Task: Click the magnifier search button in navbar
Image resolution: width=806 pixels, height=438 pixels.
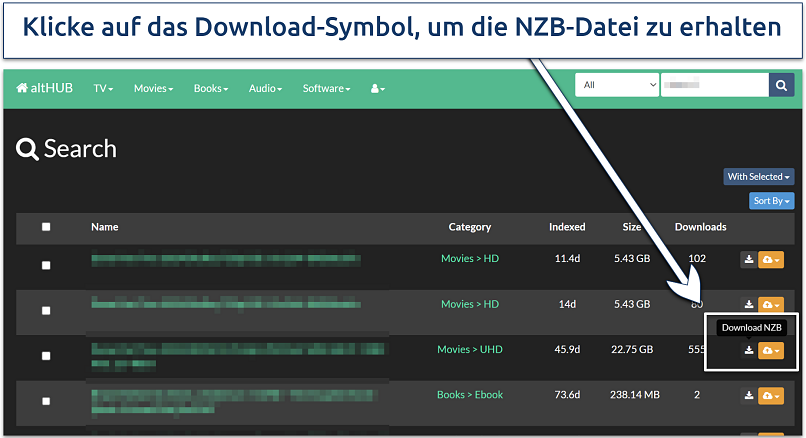Action: (781, 86)
